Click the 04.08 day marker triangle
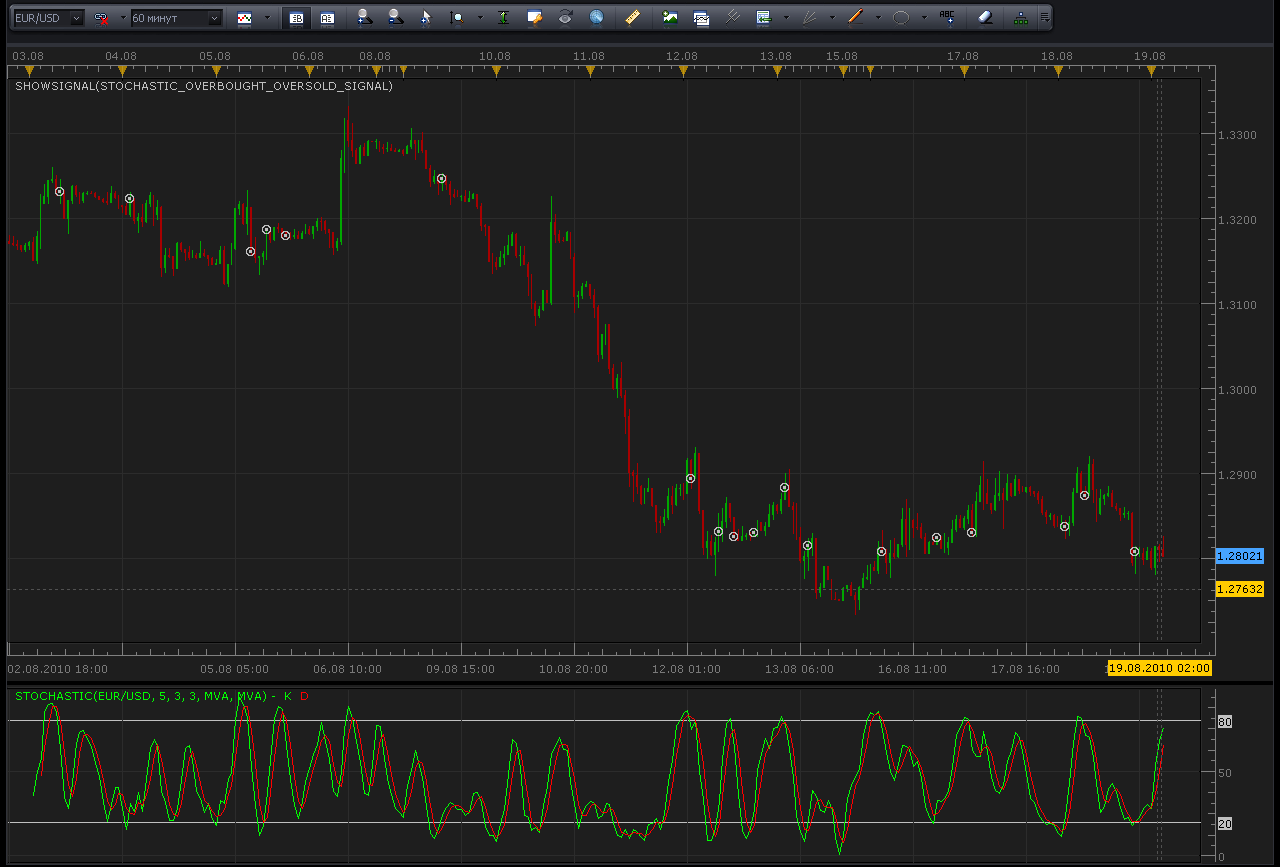This screenshot has height=867, width=1280. [x=122, y=70]
